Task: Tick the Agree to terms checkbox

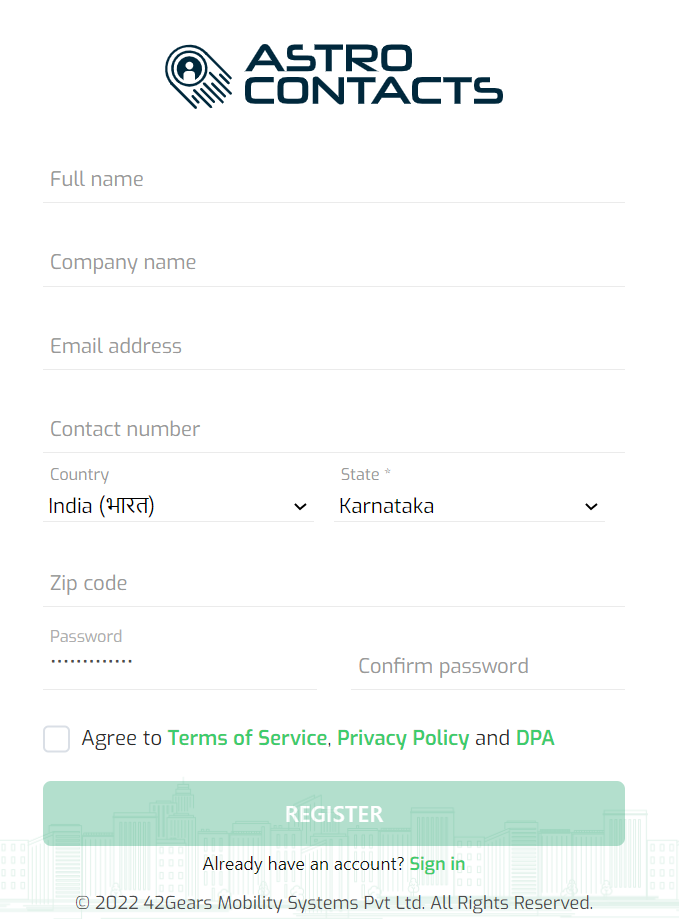Action: 56,738
